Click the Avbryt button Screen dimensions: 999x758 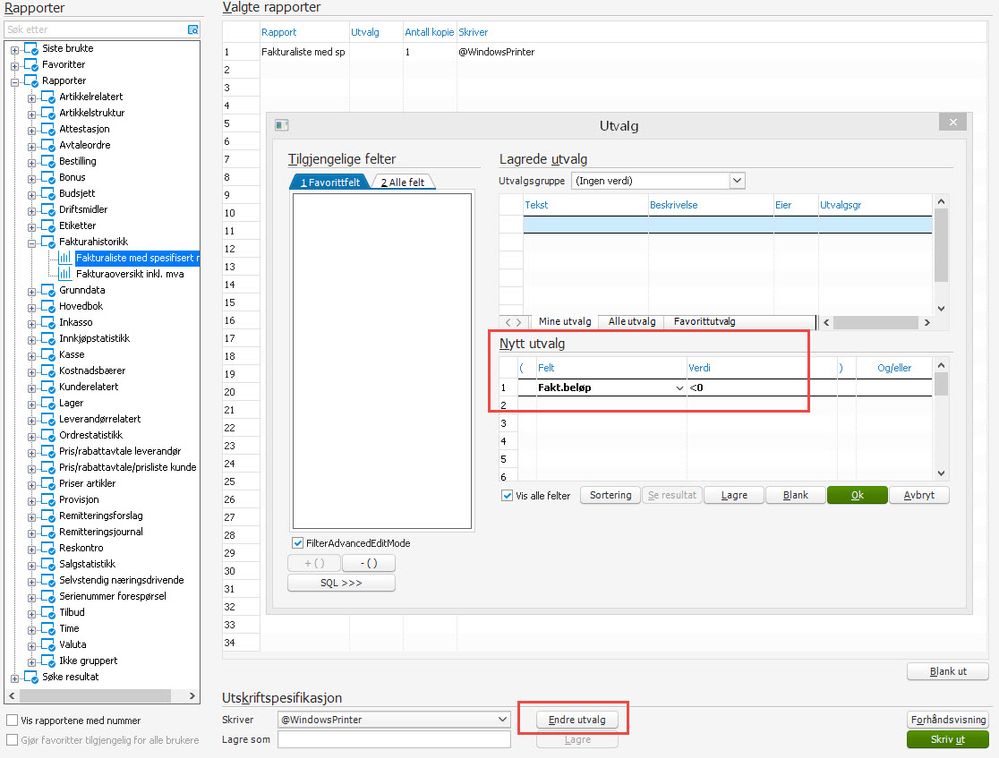pos(919,496)
